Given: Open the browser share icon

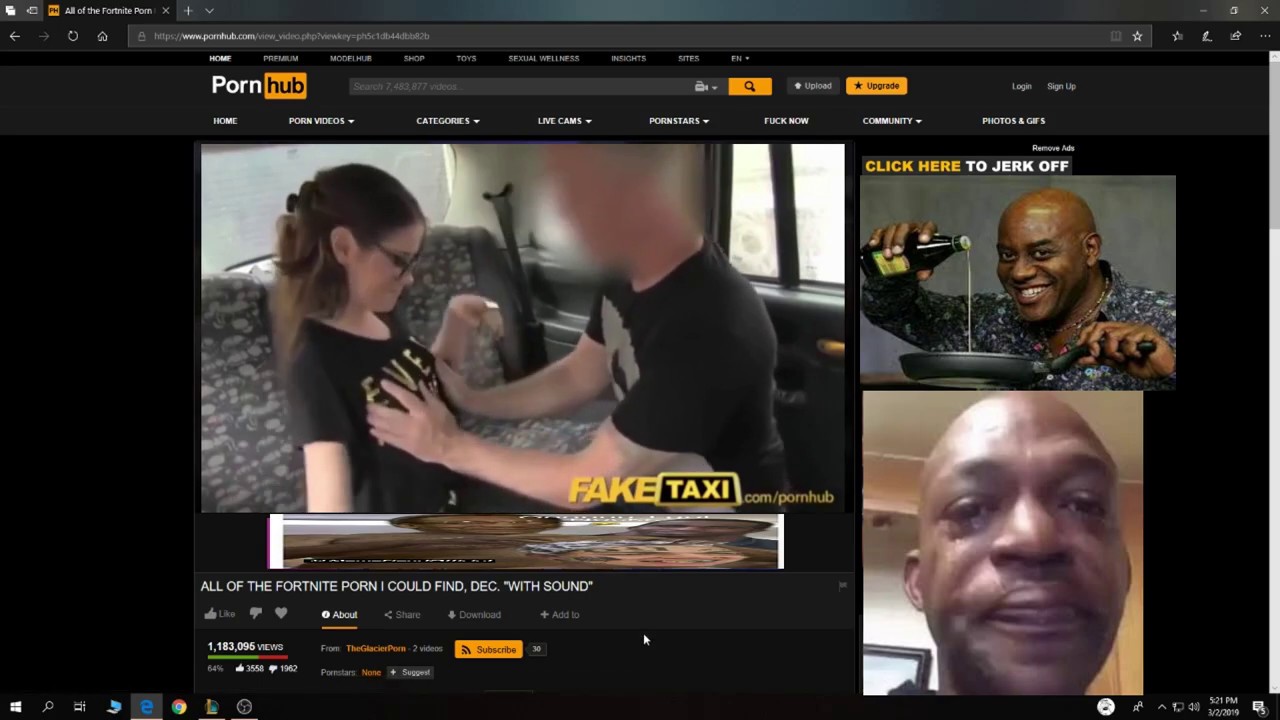Looking at the screenshot, I should (x=1236, y=36).
